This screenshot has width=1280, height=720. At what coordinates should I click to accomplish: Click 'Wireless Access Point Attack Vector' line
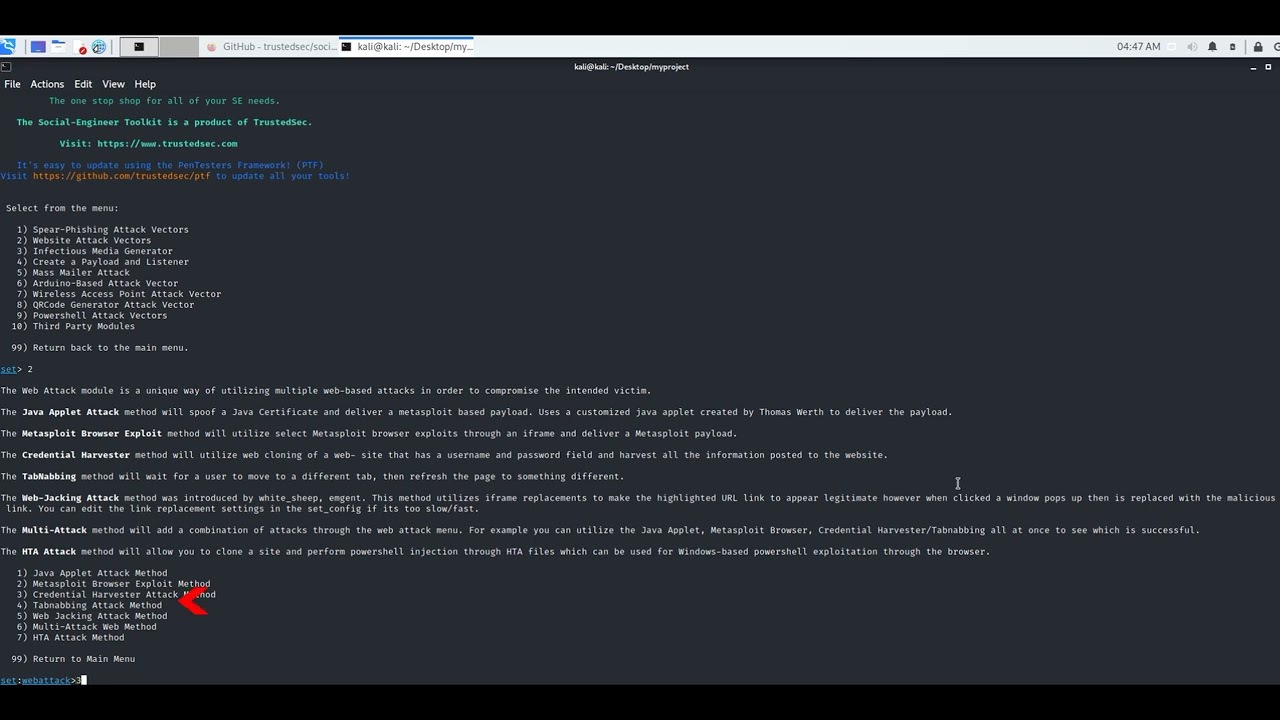click(x=118, y=294)
